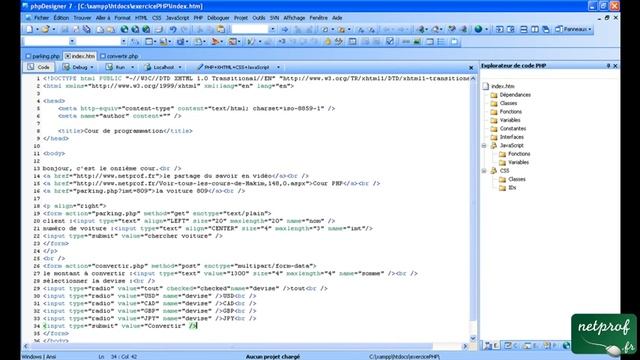Click the 'Ln 34 : Col 42' status bar entry
Viewport: 640px width, 360px height.
(118, 357)
